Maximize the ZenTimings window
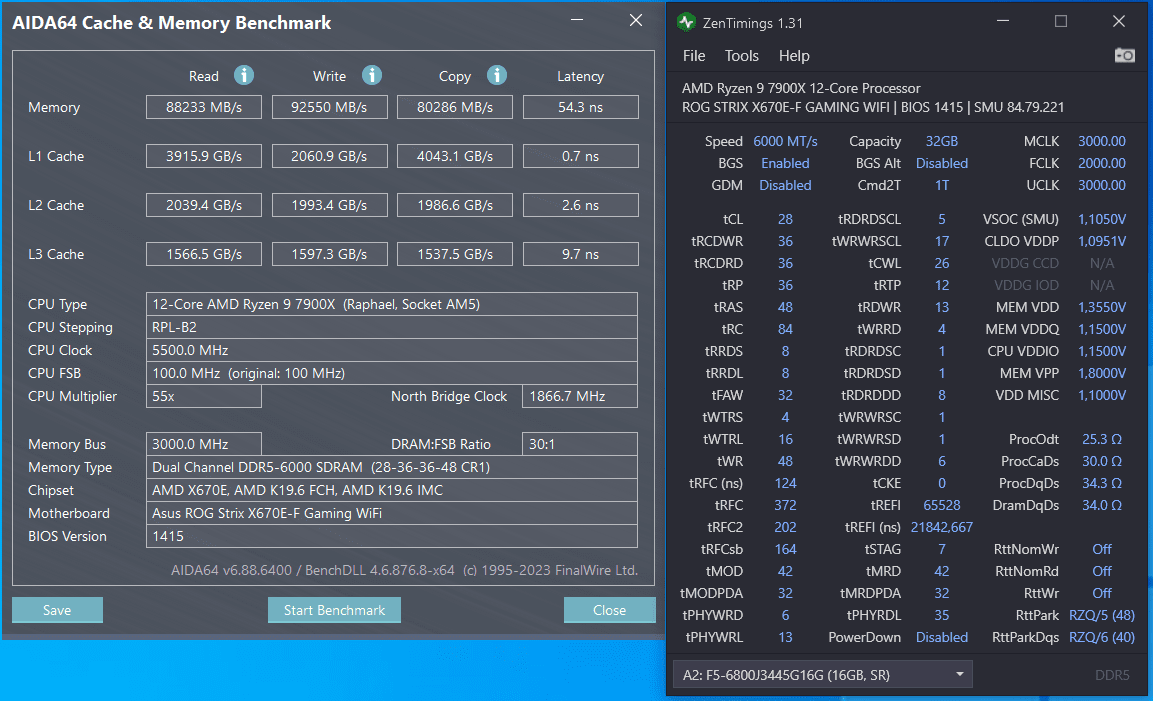This screenshot has height=701, width=1153. tap(1060, 21)
